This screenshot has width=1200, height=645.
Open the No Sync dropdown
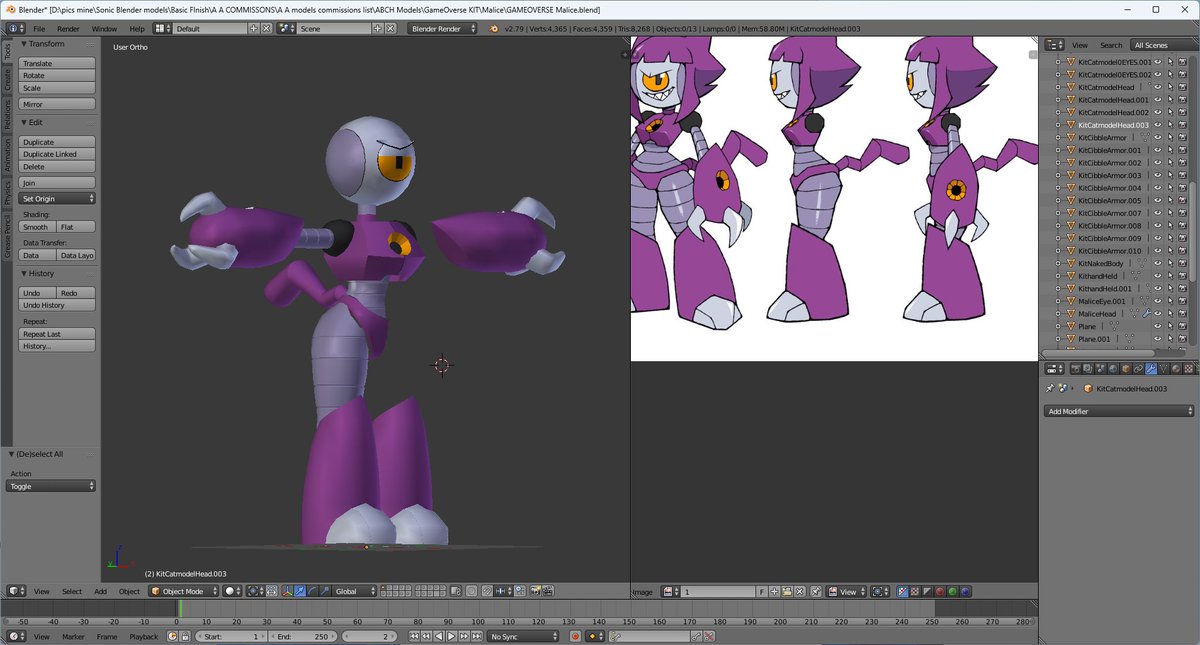pyautogui.click(x=523, y=636)
